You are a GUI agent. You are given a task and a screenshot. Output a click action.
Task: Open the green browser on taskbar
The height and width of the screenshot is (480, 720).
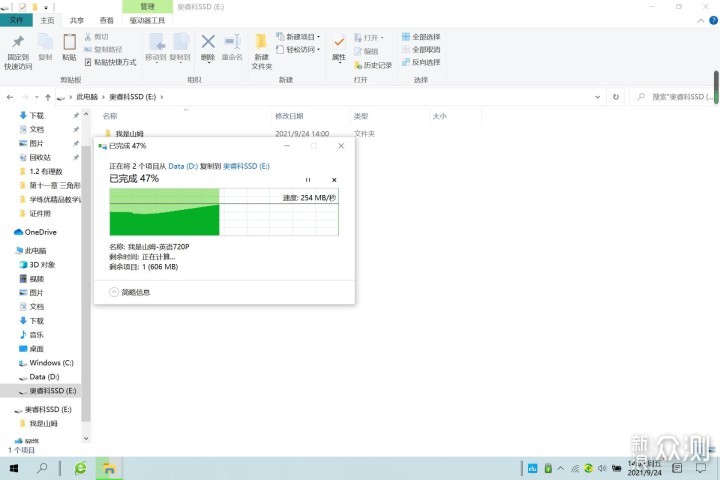click(x=81, y=469)
